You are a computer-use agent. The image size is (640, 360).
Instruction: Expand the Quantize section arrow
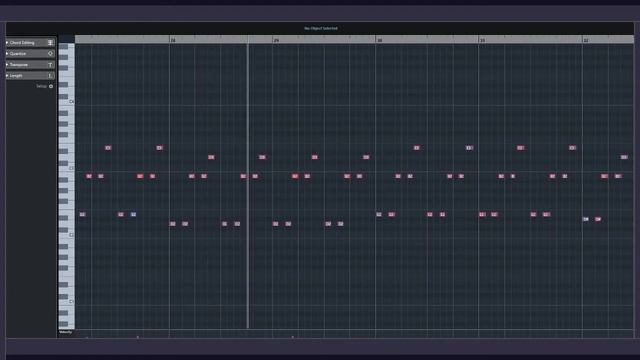[7, 53]
